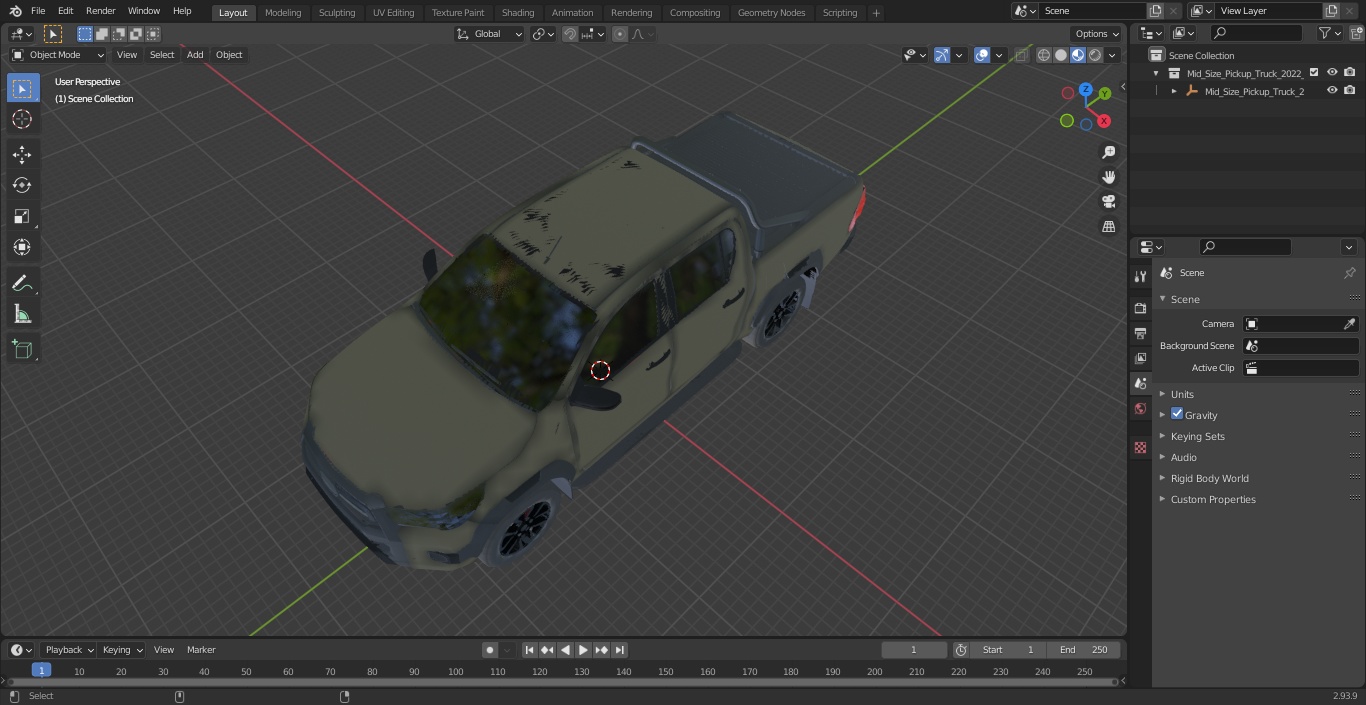Open the Render menu

[x=100, y=11]
